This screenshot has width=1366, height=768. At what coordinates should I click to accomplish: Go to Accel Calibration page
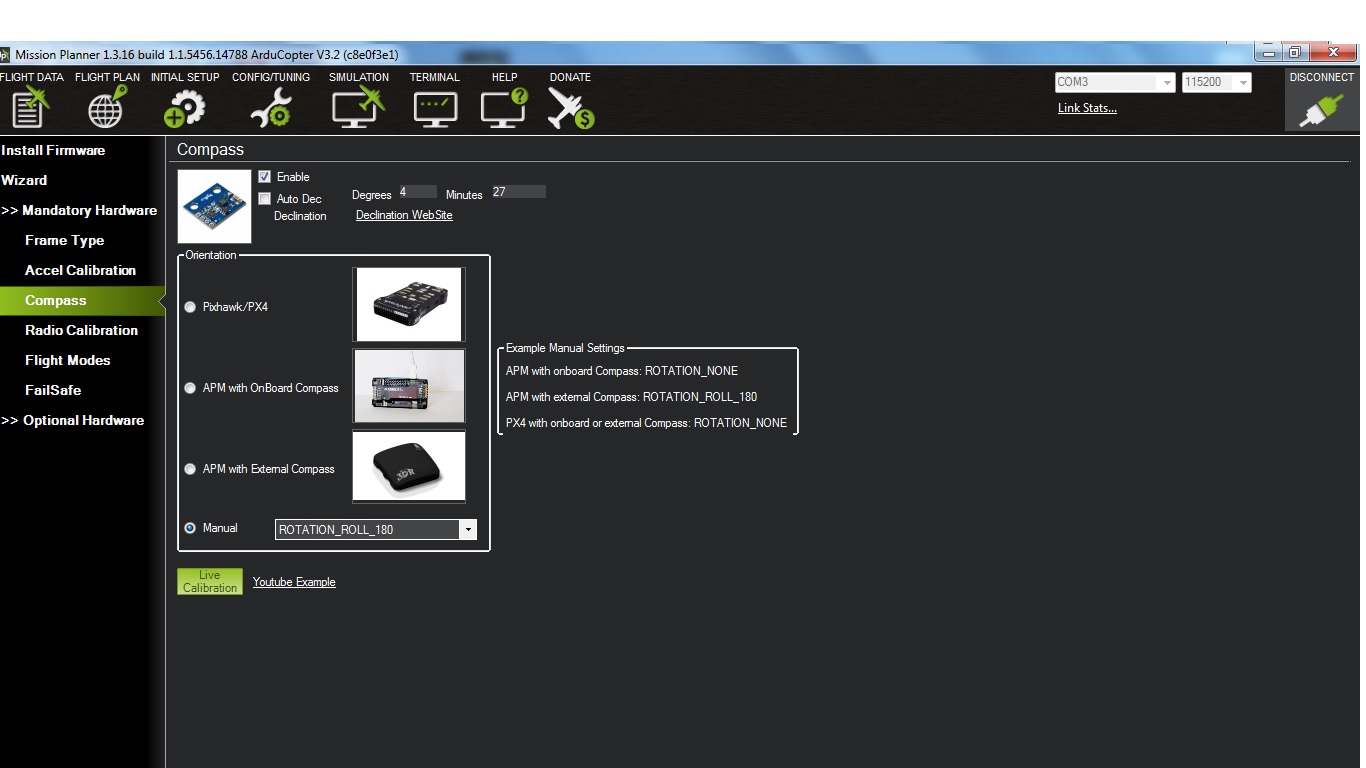[x=80, y=270]
